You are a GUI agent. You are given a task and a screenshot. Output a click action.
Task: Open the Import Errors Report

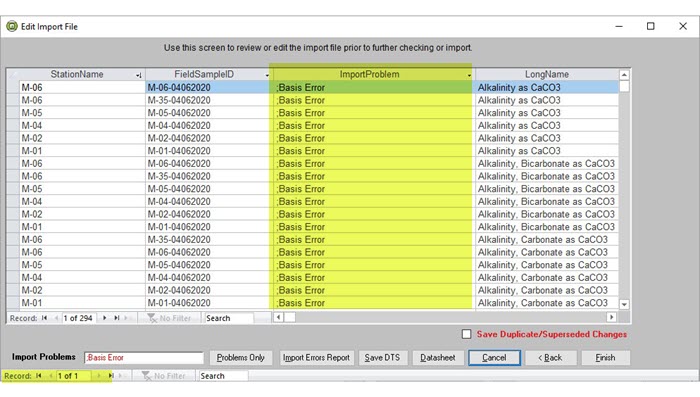coord(316,357)
